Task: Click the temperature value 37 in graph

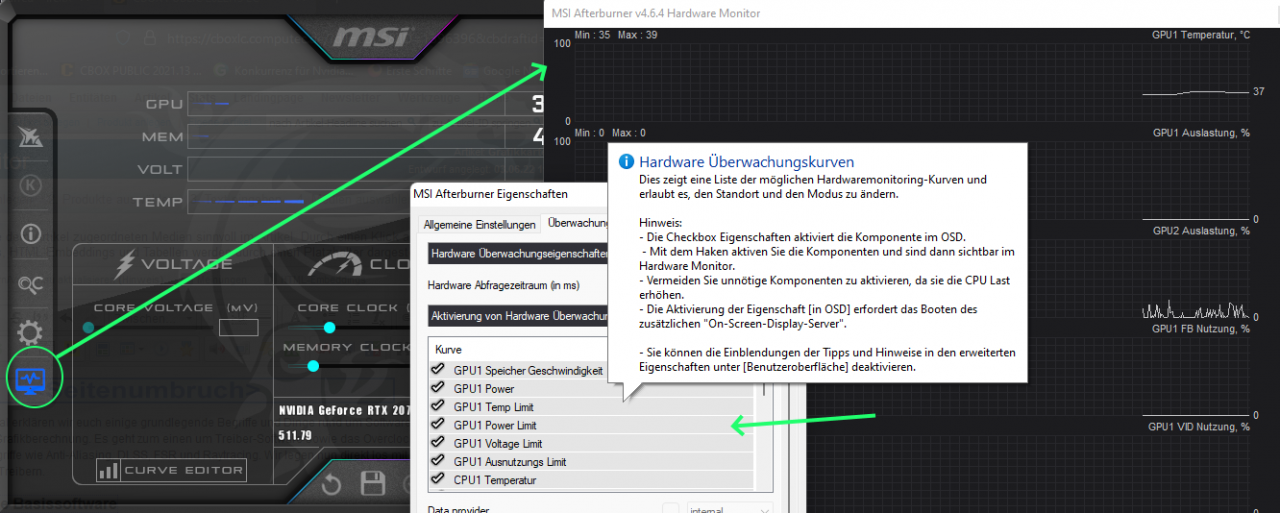Action: point(1258,91)
